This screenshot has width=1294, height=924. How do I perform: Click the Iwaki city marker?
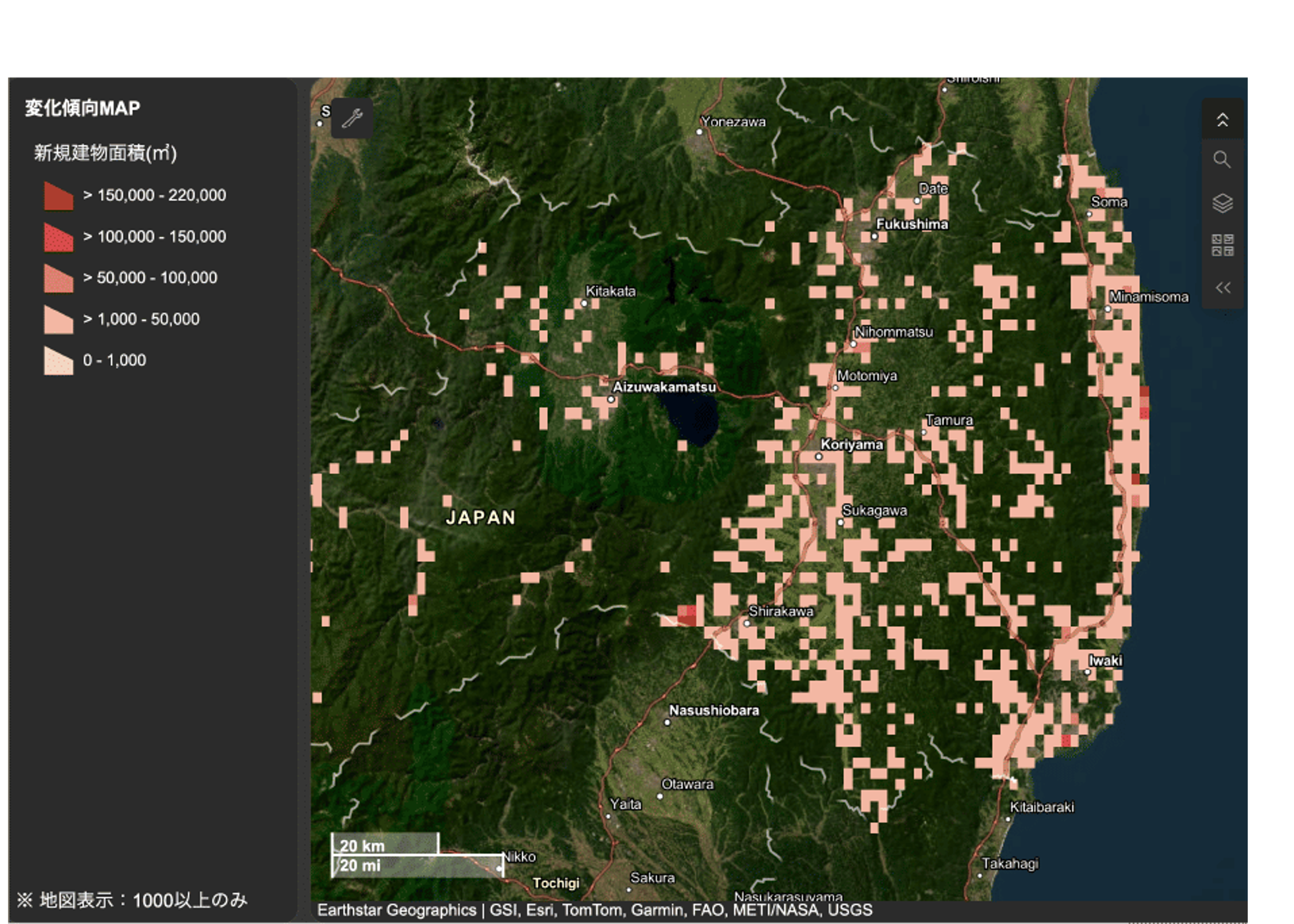pyautogui.click(x=1087, y=672)
